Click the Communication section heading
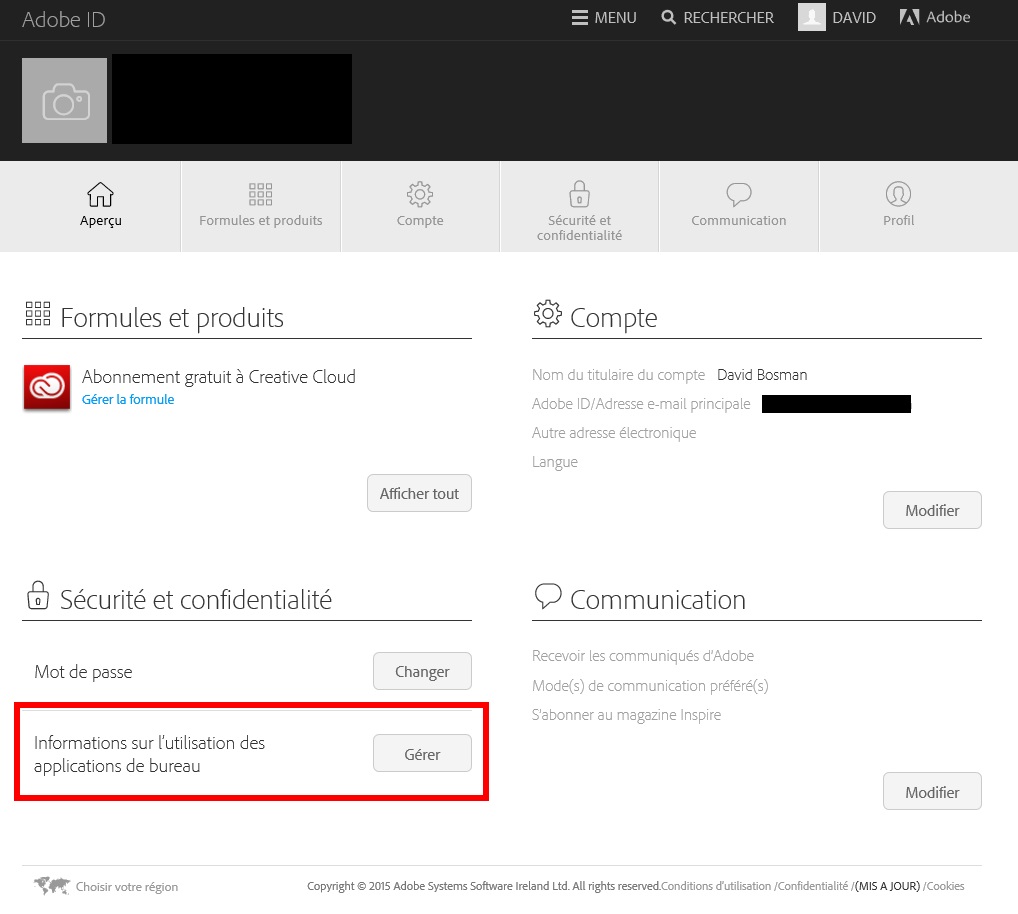1018x914 pixels. [658, 600]
